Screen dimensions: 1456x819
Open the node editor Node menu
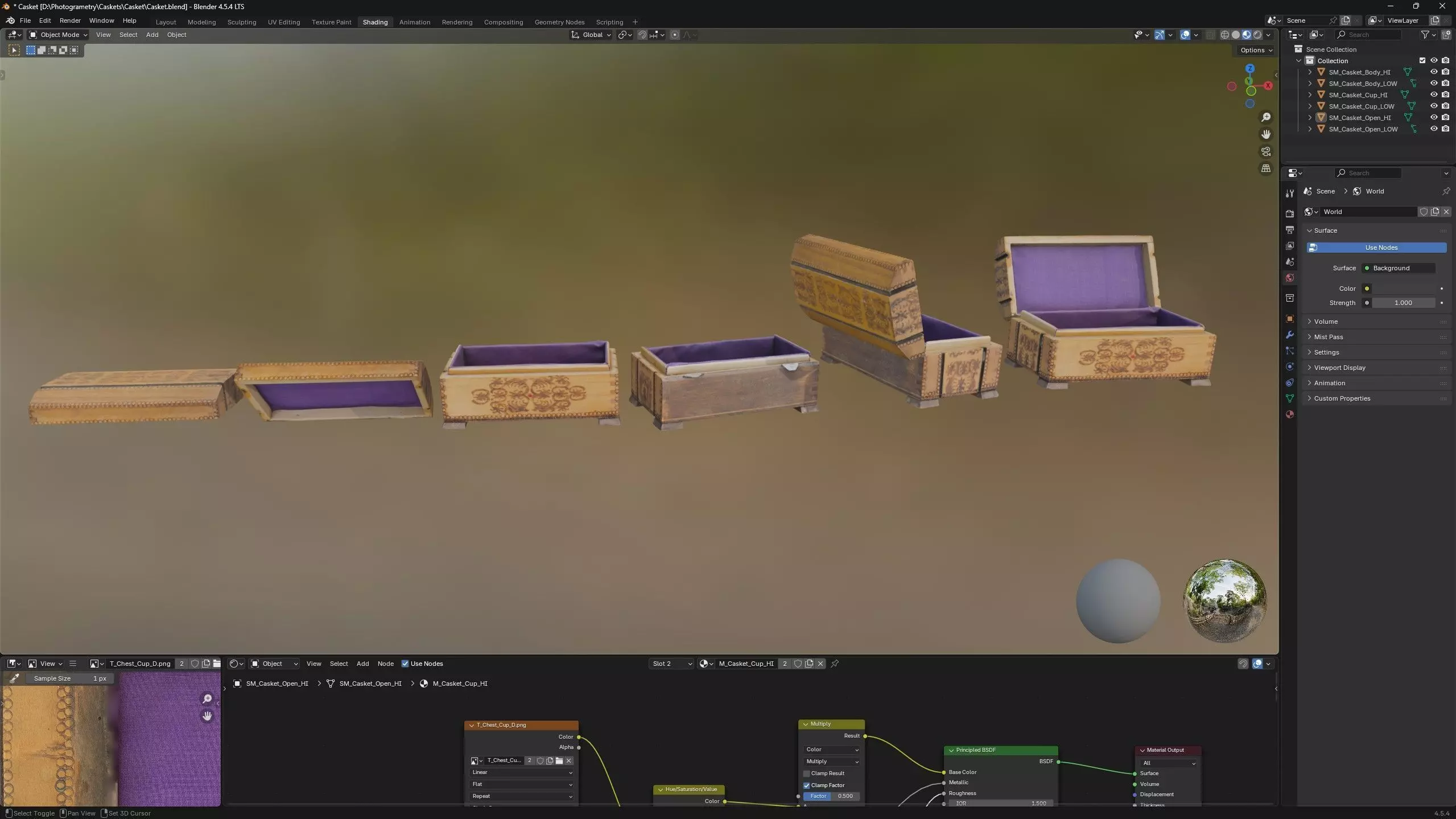point(385,664)
